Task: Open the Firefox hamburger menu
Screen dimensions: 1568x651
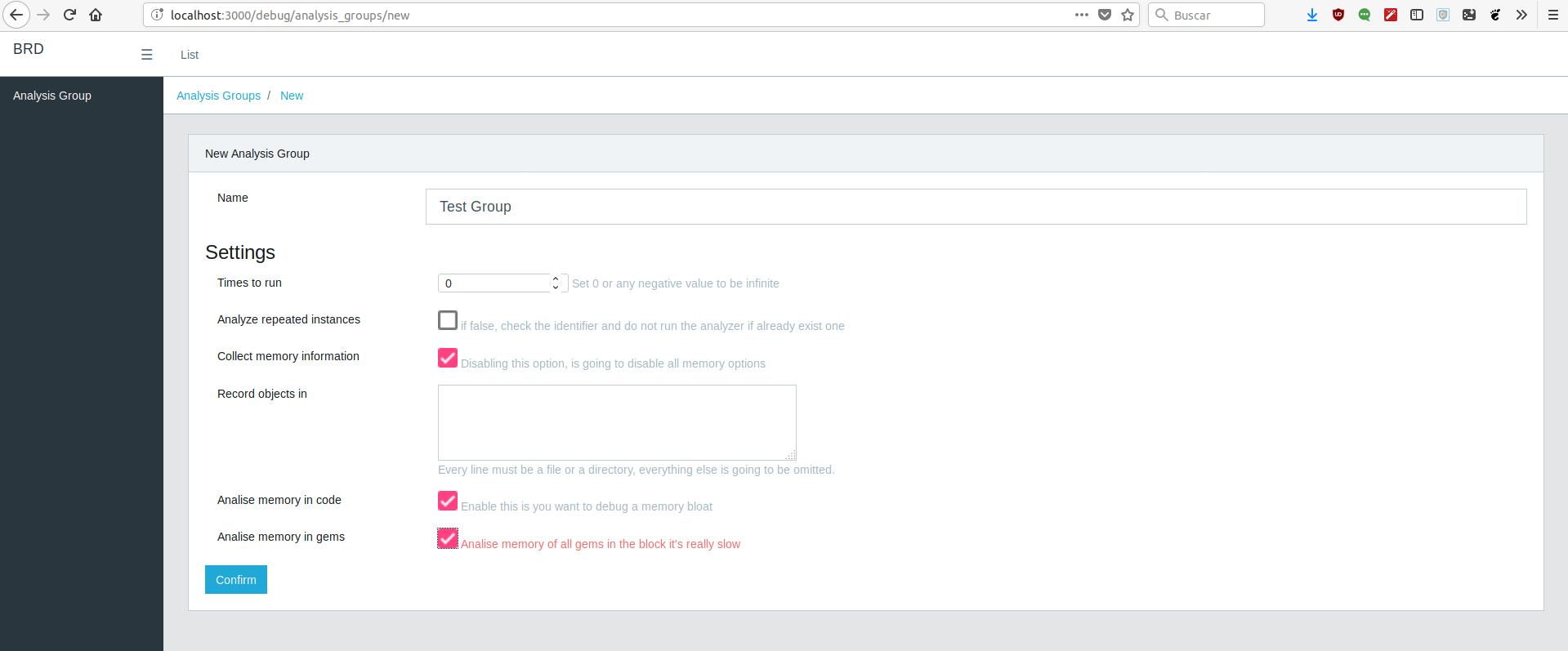Action: click(x=1553, y=15)
